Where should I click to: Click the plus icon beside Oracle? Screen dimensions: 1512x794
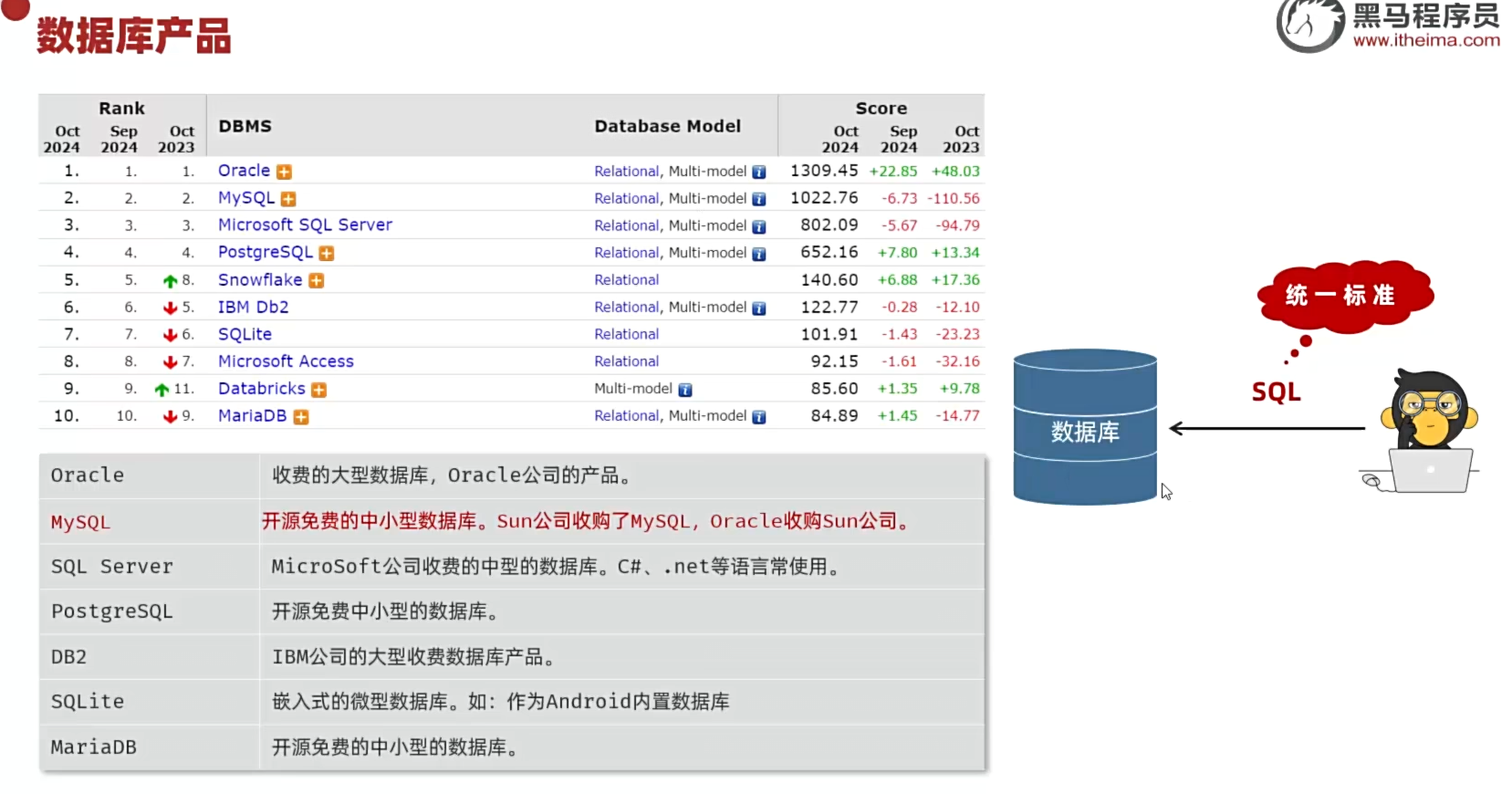pos(284,172)
